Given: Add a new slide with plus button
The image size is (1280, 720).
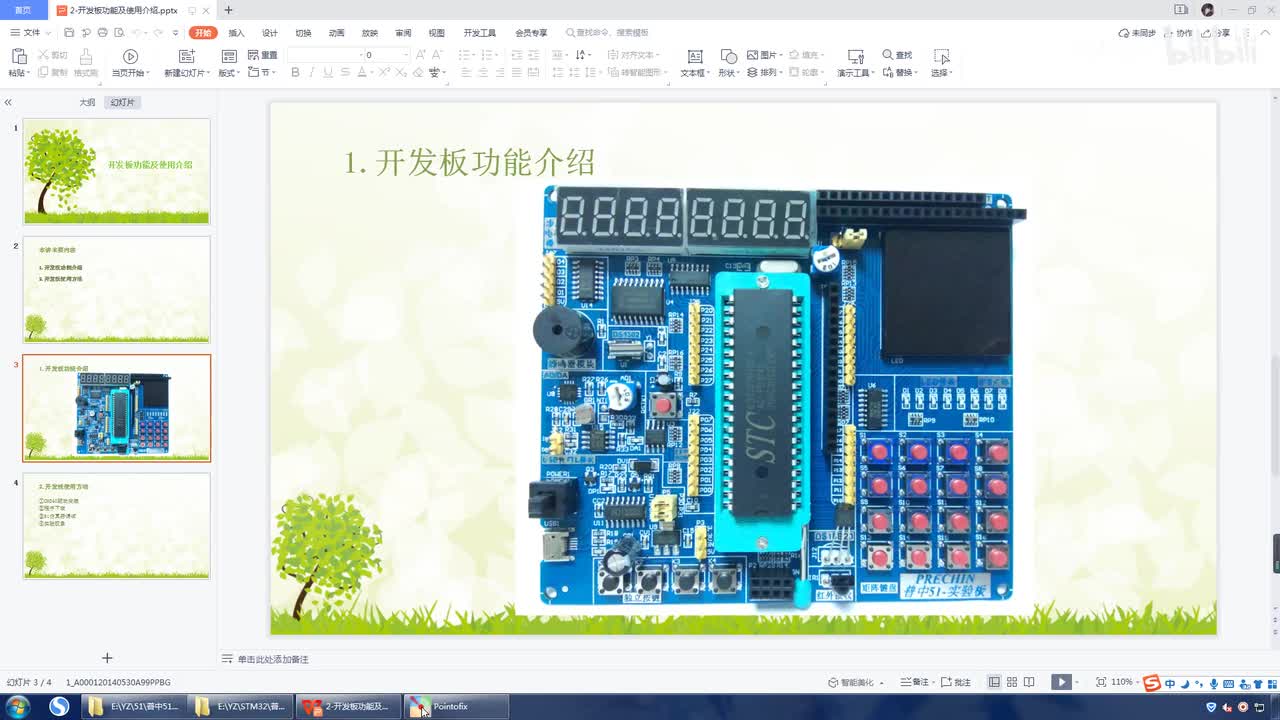Looking at the screenshot, I should point(107,657).
